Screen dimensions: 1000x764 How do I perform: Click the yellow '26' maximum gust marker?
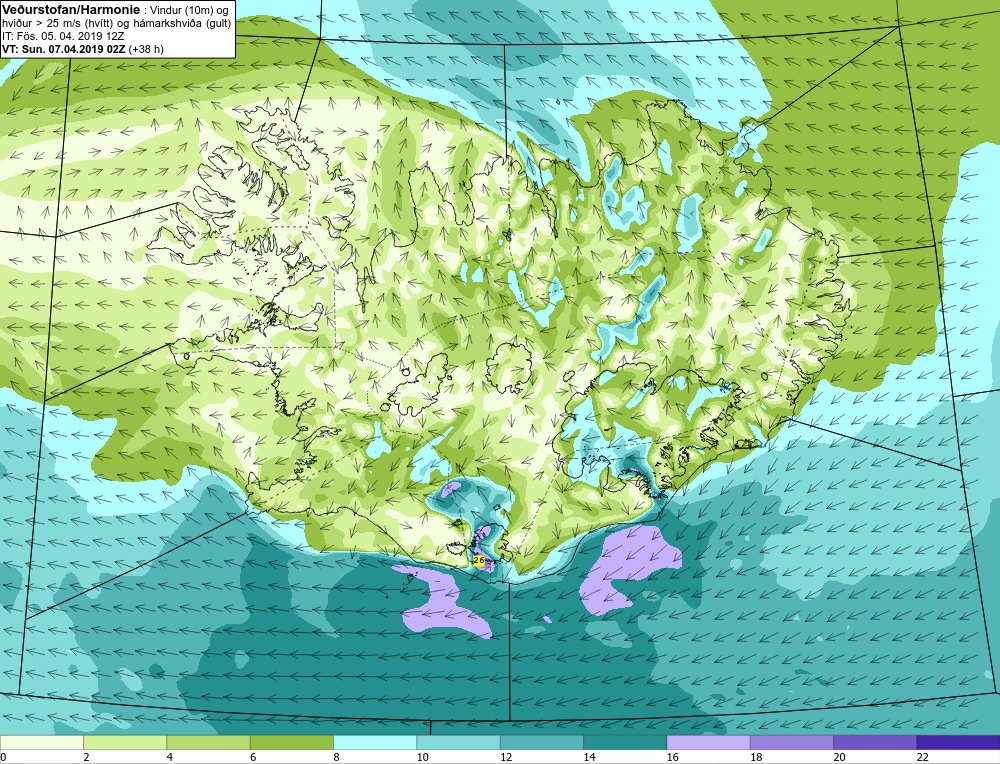coord(479,560)
